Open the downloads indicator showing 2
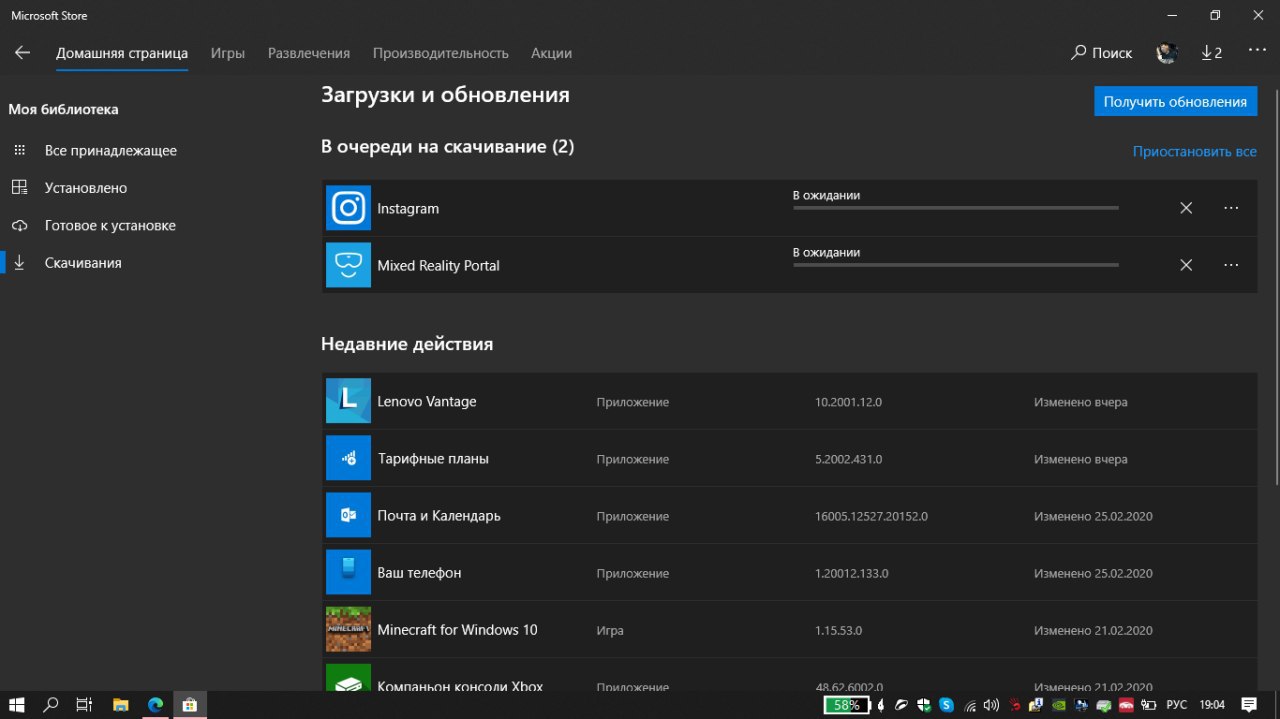The height and width of the screenshot is (719, 1280). tap(1212, 53)
